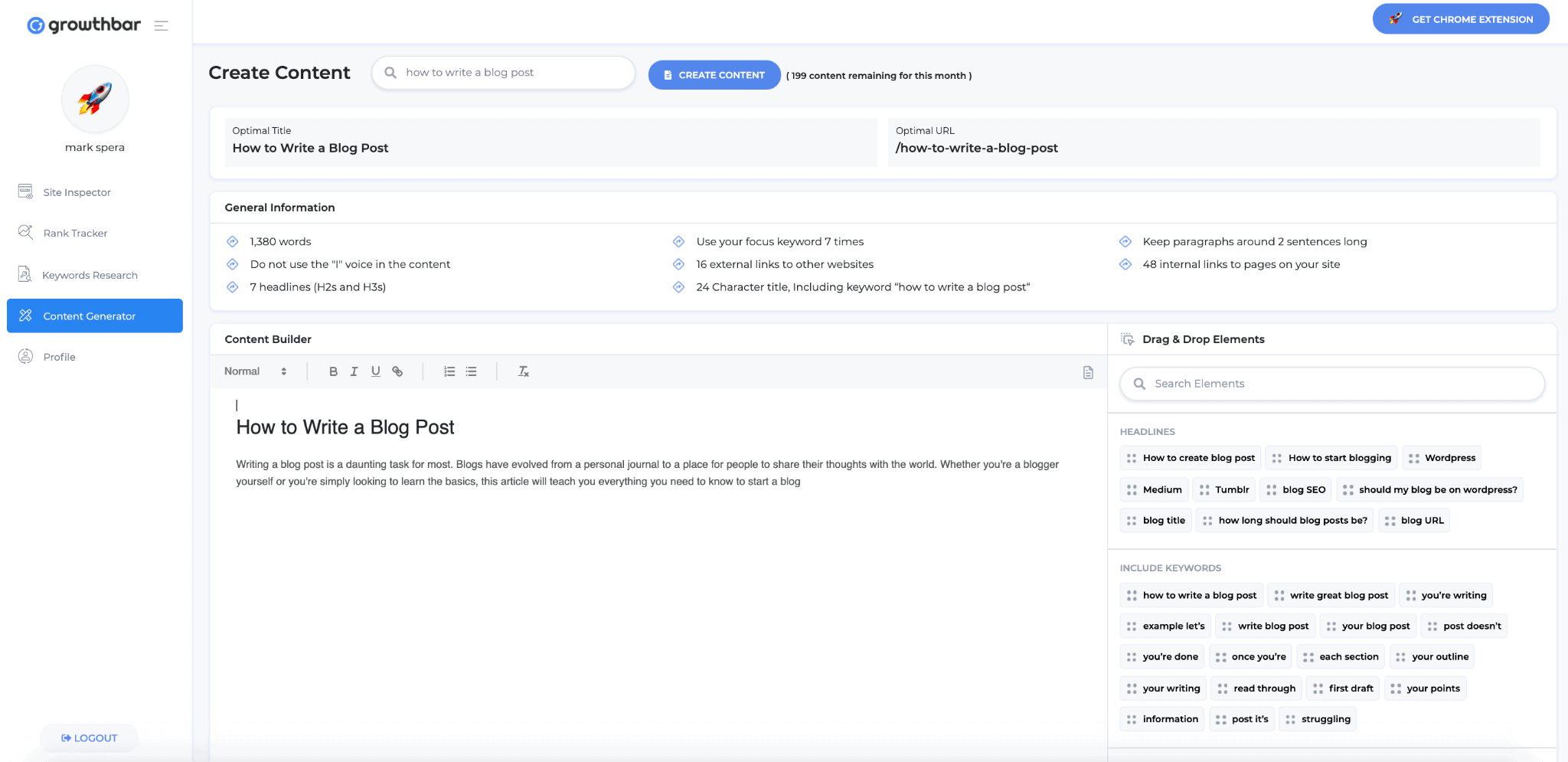Image resolution: width=1568 pixels, height=762 pixels.
Task: Toggle bold formatting in editor toolbar
Action: (x=333, y=371)
